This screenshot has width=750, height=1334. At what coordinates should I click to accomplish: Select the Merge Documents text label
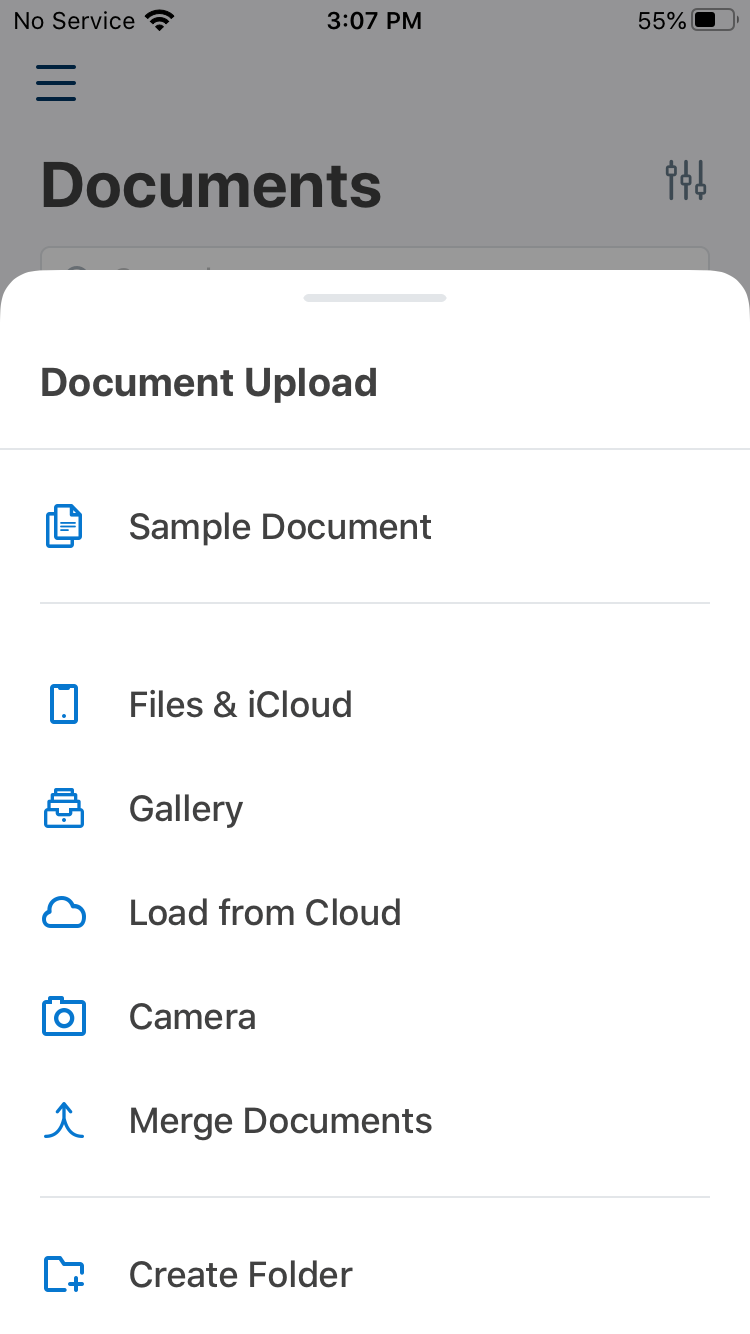coord(280,1121)
